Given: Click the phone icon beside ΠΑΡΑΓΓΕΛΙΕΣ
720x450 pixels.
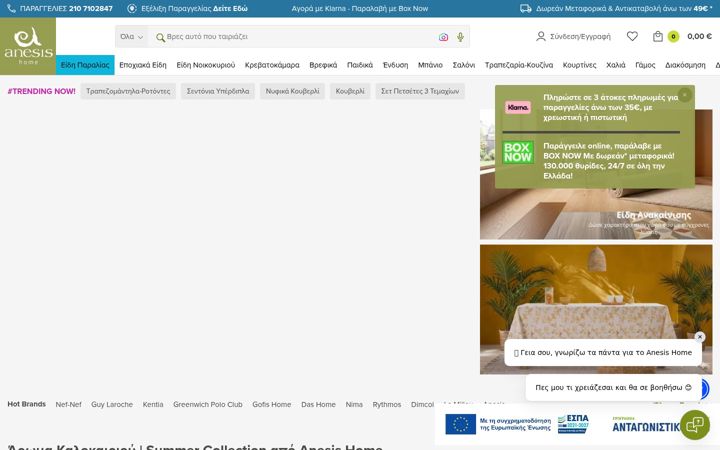Looking at the screenshot, I should click(11, 8).
